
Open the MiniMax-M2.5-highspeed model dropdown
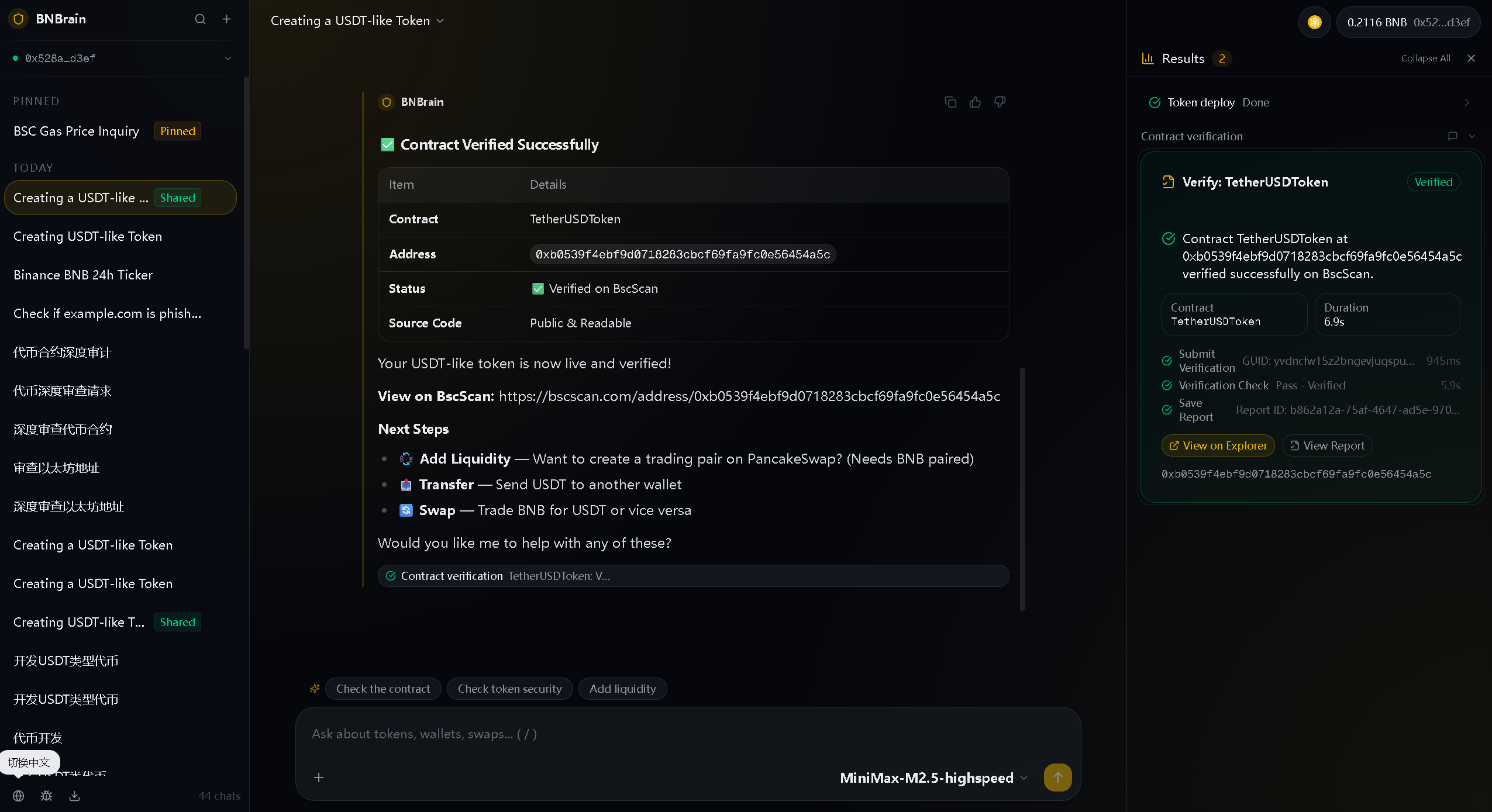tap(931, 778)
